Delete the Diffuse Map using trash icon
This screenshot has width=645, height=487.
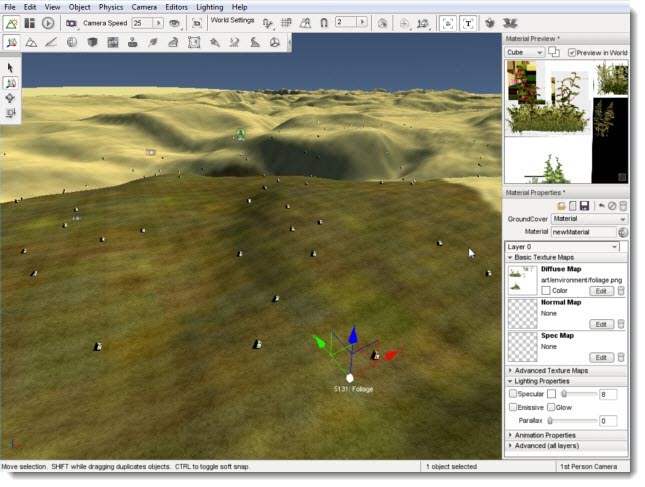[x=621, y=291]
